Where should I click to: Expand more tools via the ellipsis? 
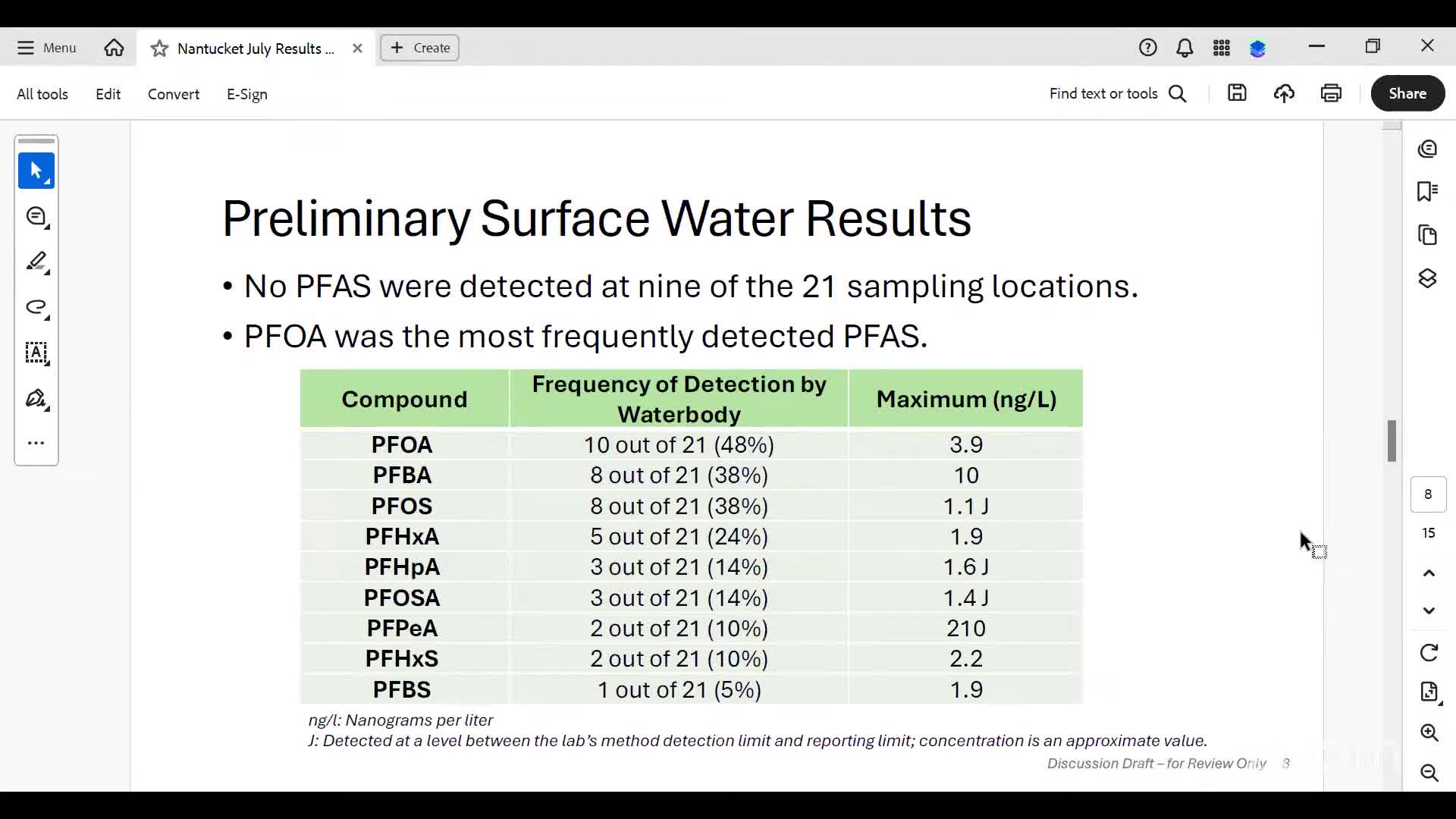pyautogui.click(x=36, y=442)
